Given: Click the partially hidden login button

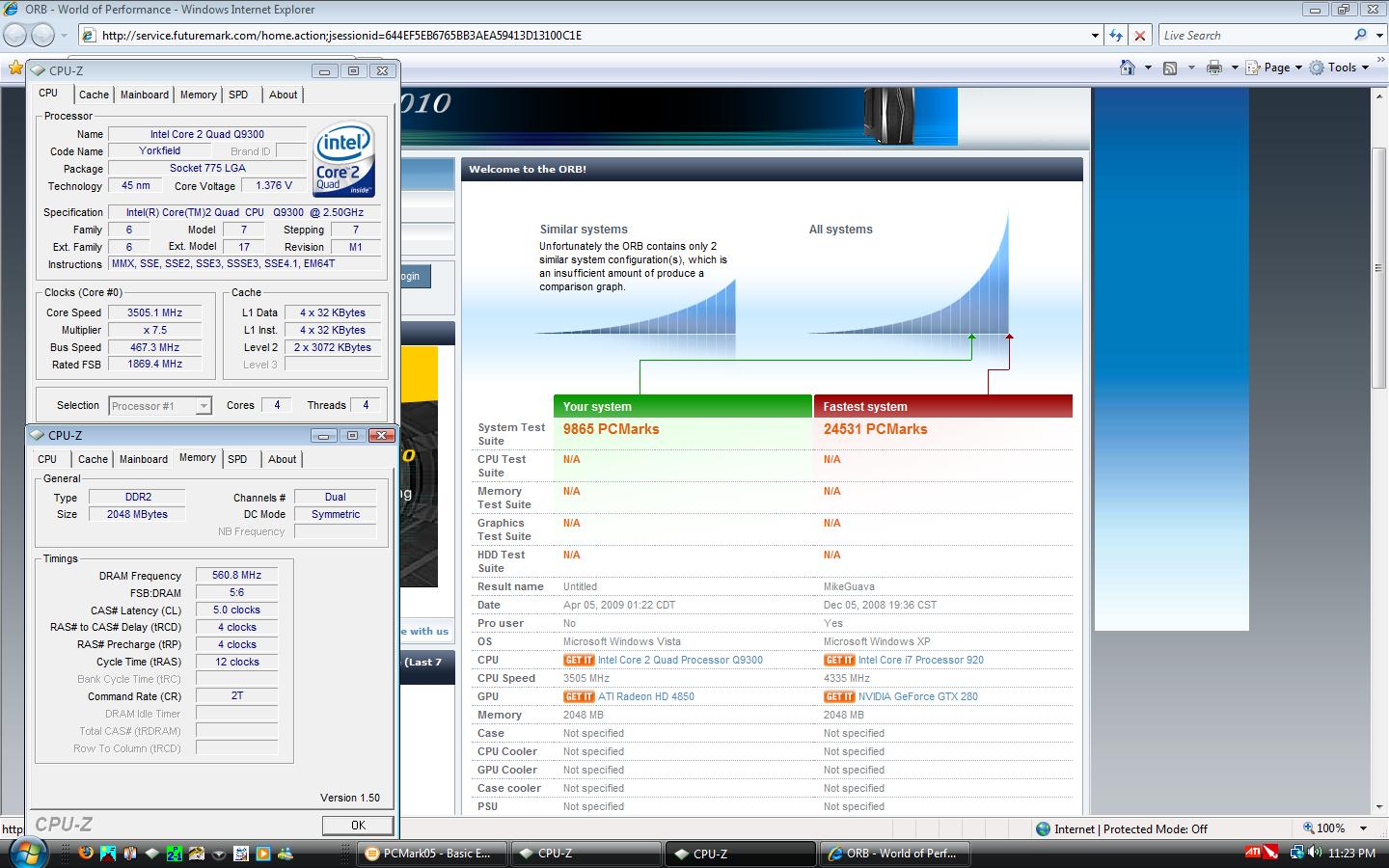Looking at the screenshot, I should tap(415, 277).
